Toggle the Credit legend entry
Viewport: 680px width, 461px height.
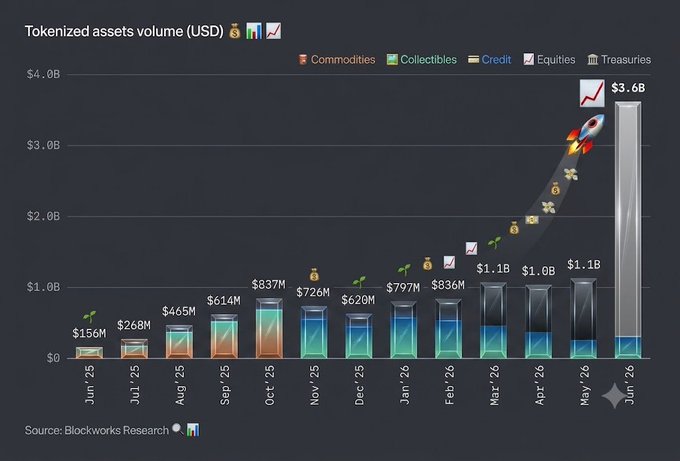490,59
